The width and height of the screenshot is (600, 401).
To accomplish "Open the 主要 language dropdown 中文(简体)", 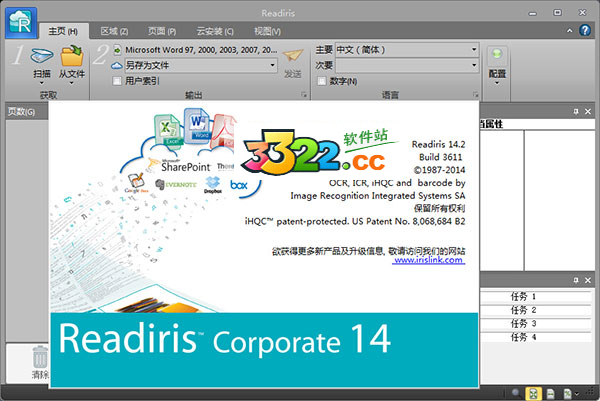I will click(474, 50).
